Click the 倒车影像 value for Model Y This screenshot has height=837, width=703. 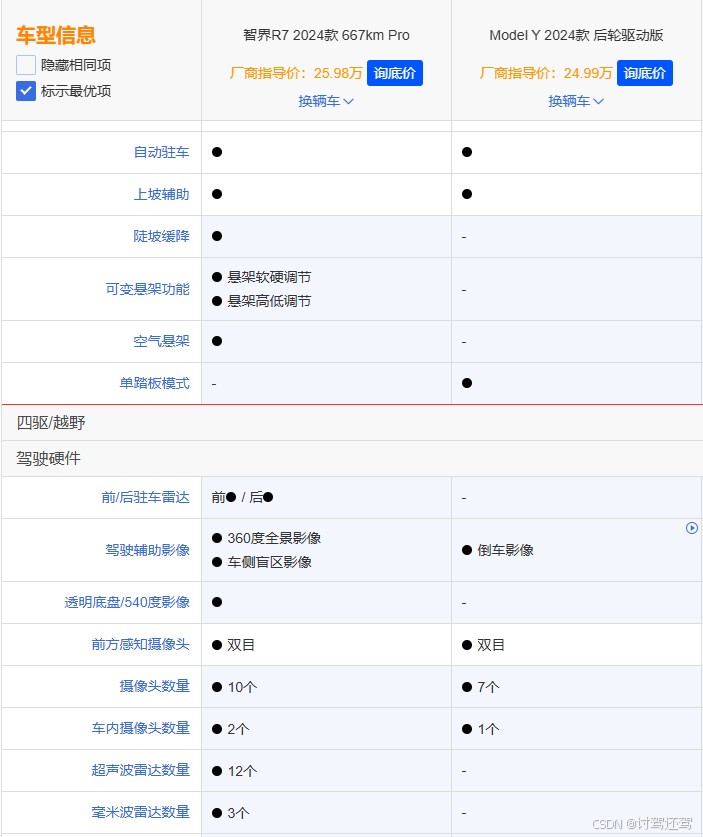pos(505,550)
